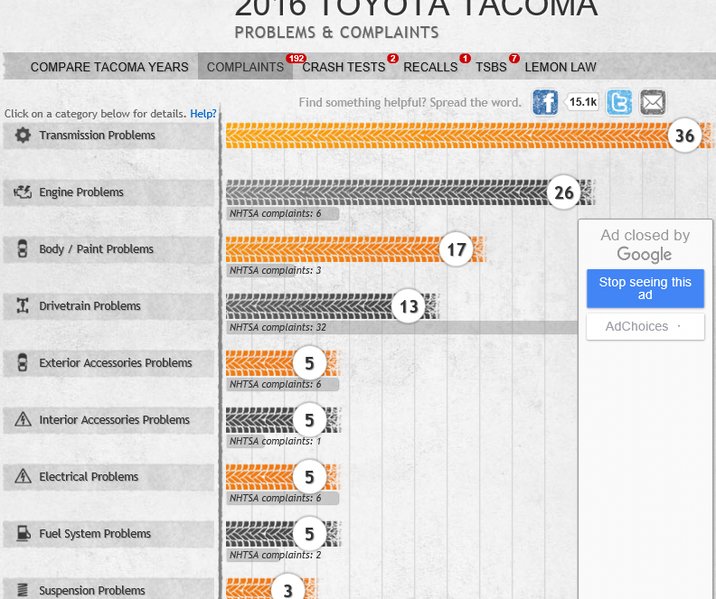The image size is (716, 599).
Task: Click the 15.1k Facebook share count
Action: [x=582, y=102]
